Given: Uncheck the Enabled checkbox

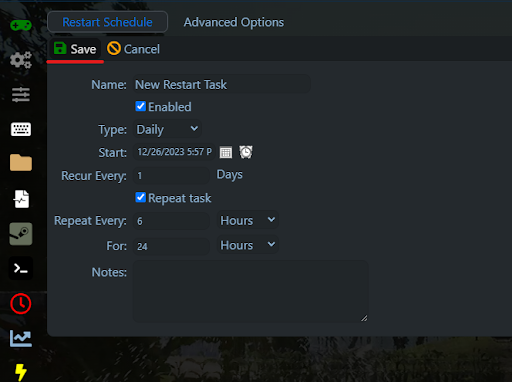Looking at the screenshot, I should click(141, 106).
